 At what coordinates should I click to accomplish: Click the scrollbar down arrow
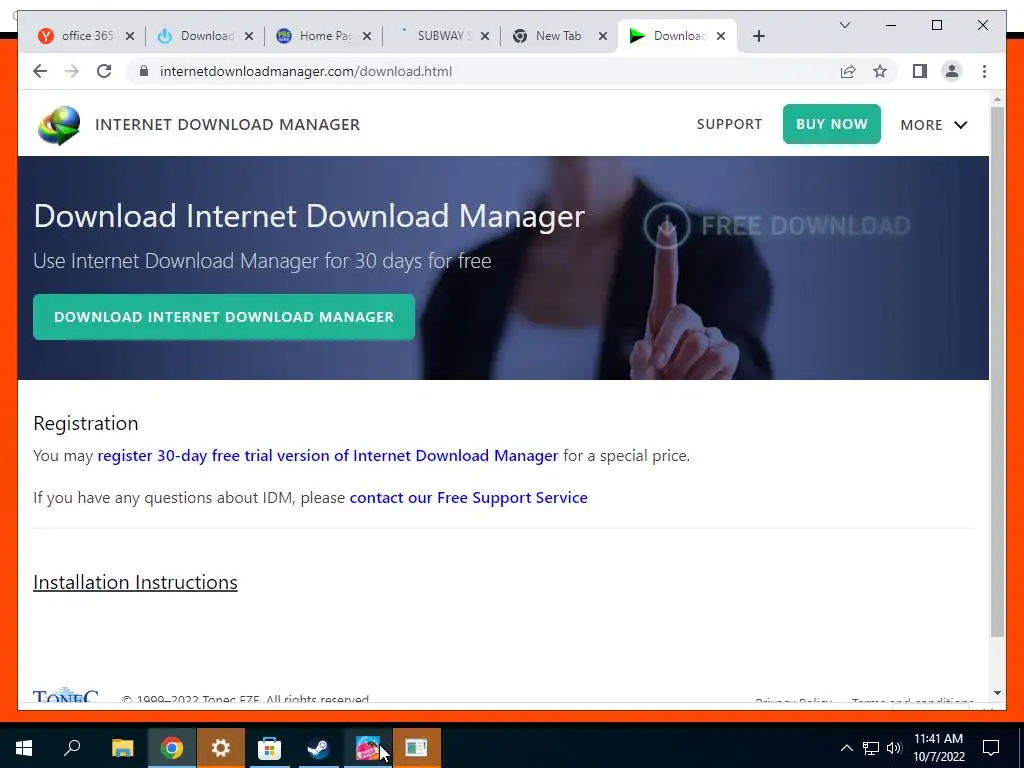coord(997,693)
